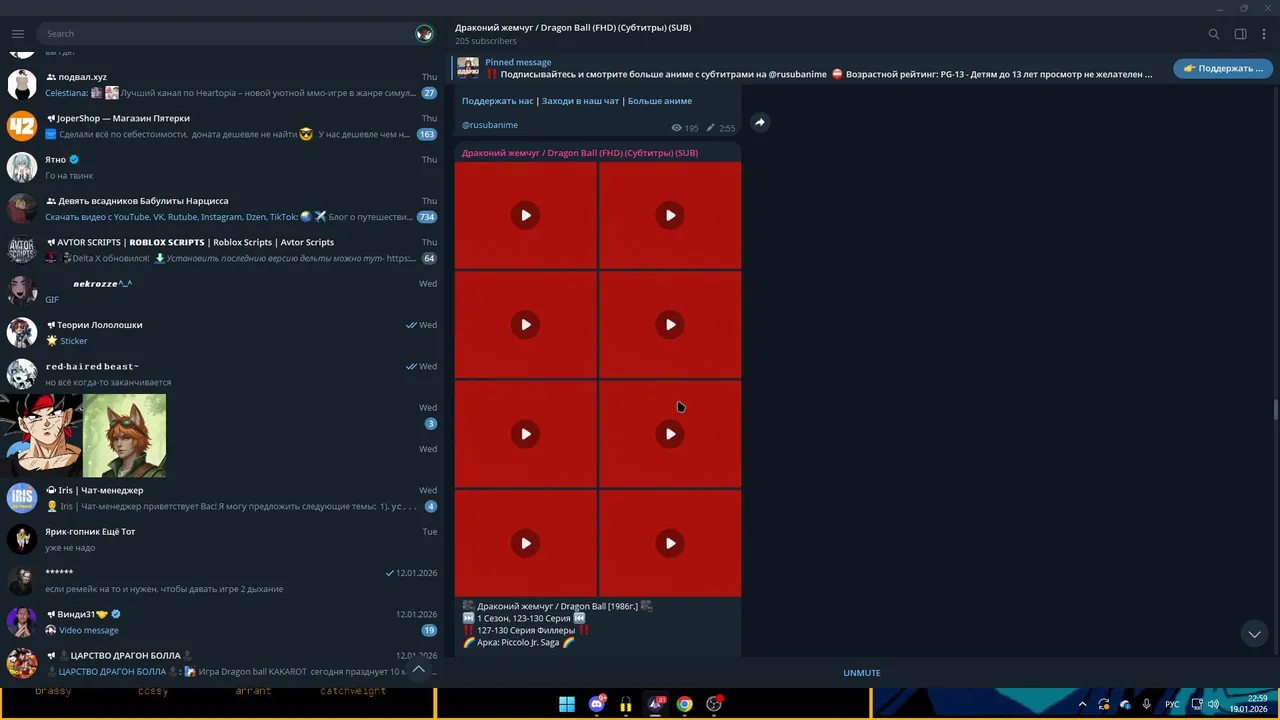The height and width of the screenshot is (720, 1280).
Task: Open Iris | Чат-менеджер bot chat
Action: click(x=222, y=498)
